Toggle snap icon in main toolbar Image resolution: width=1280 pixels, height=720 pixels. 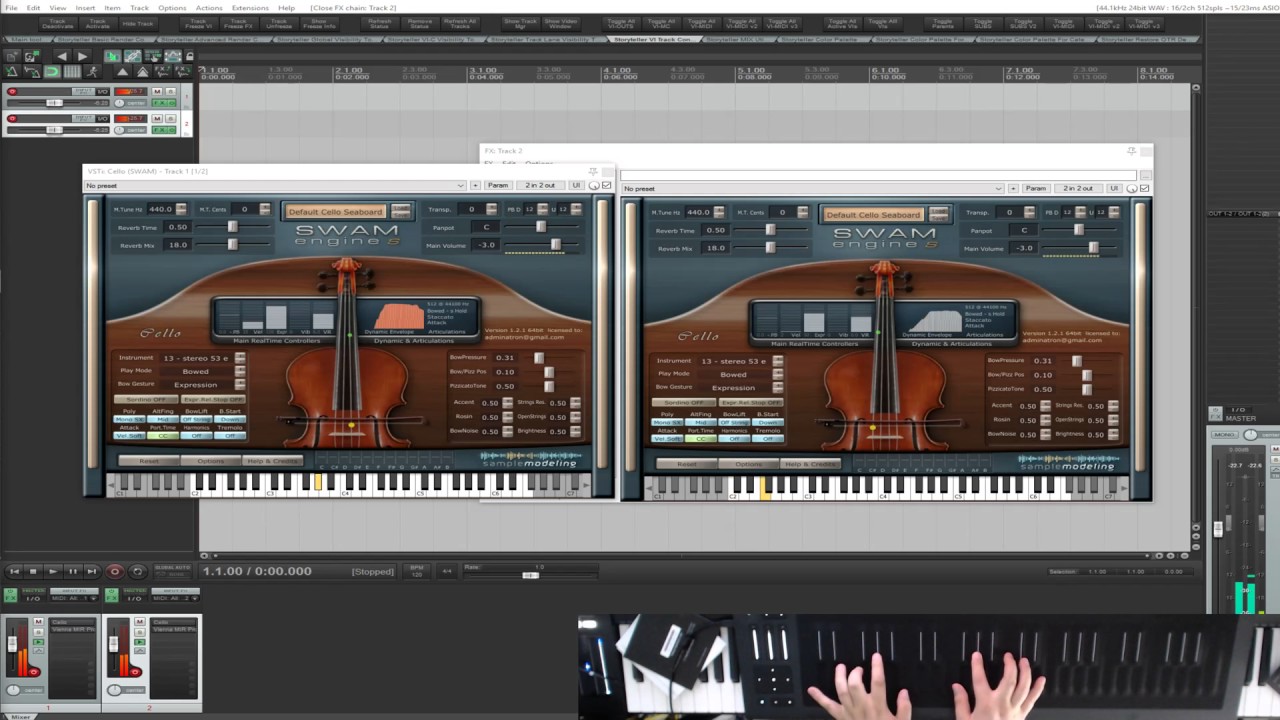tap(52, 71)
